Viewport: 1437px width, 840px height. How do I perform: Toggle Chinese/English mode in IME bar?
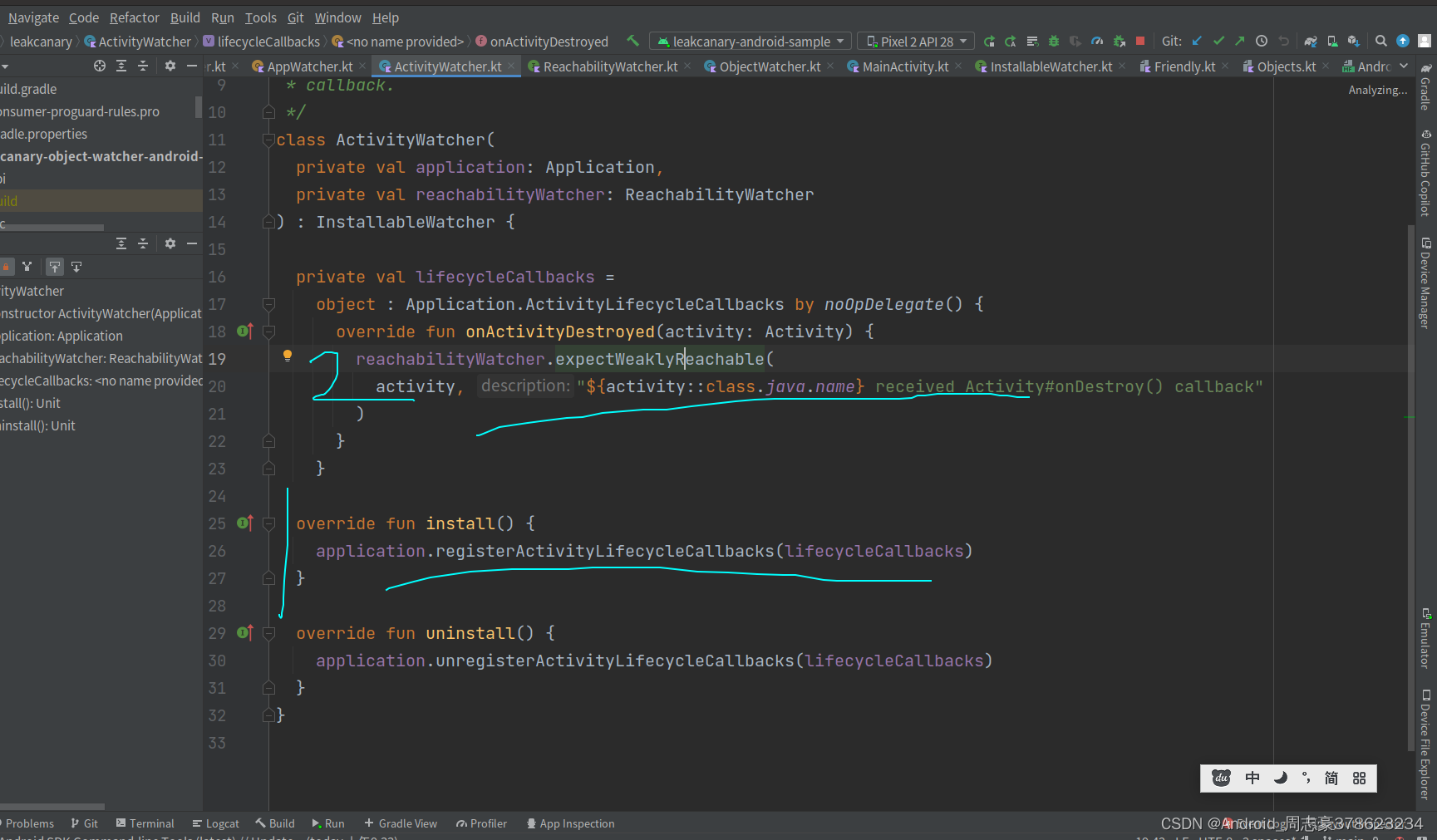coord(1252,778)
